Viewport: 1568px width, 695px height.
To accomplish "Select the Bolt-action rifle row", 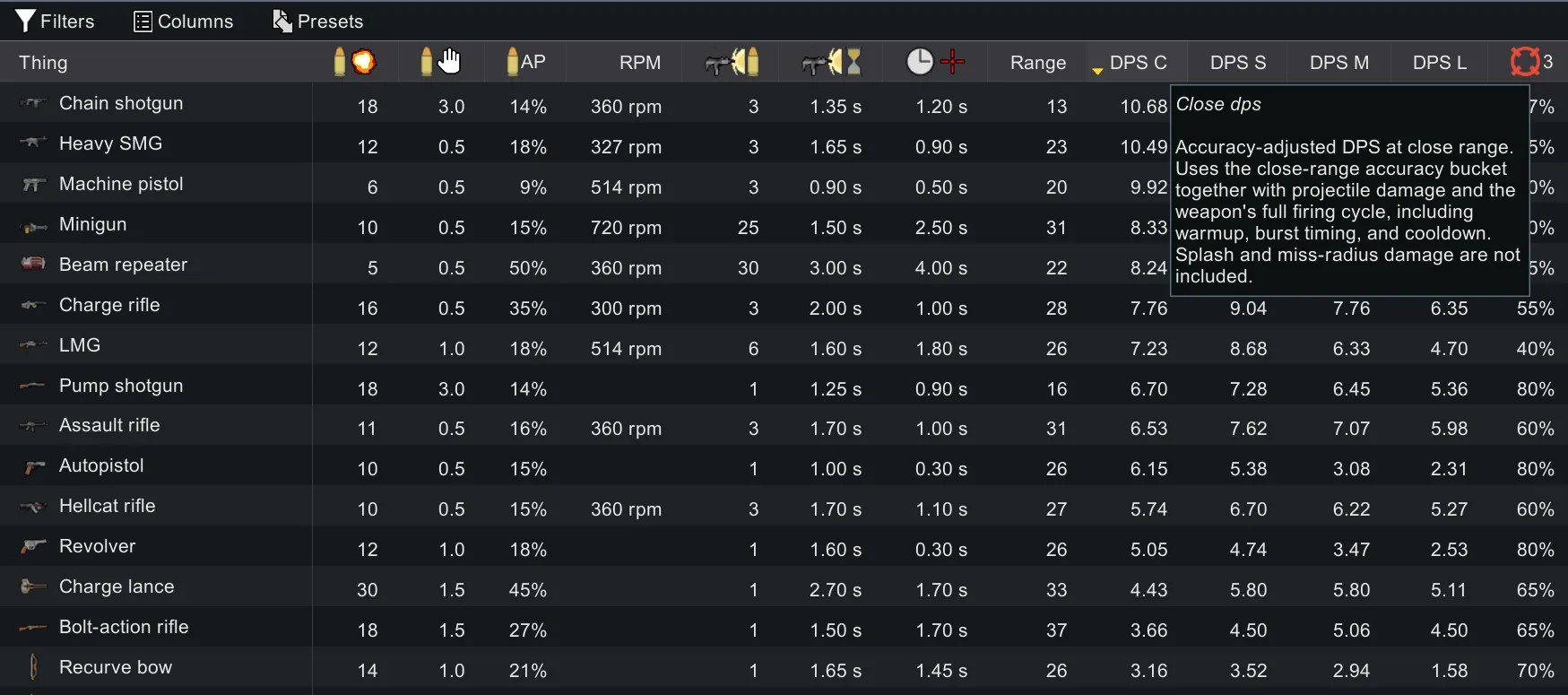I will (124, 627).
